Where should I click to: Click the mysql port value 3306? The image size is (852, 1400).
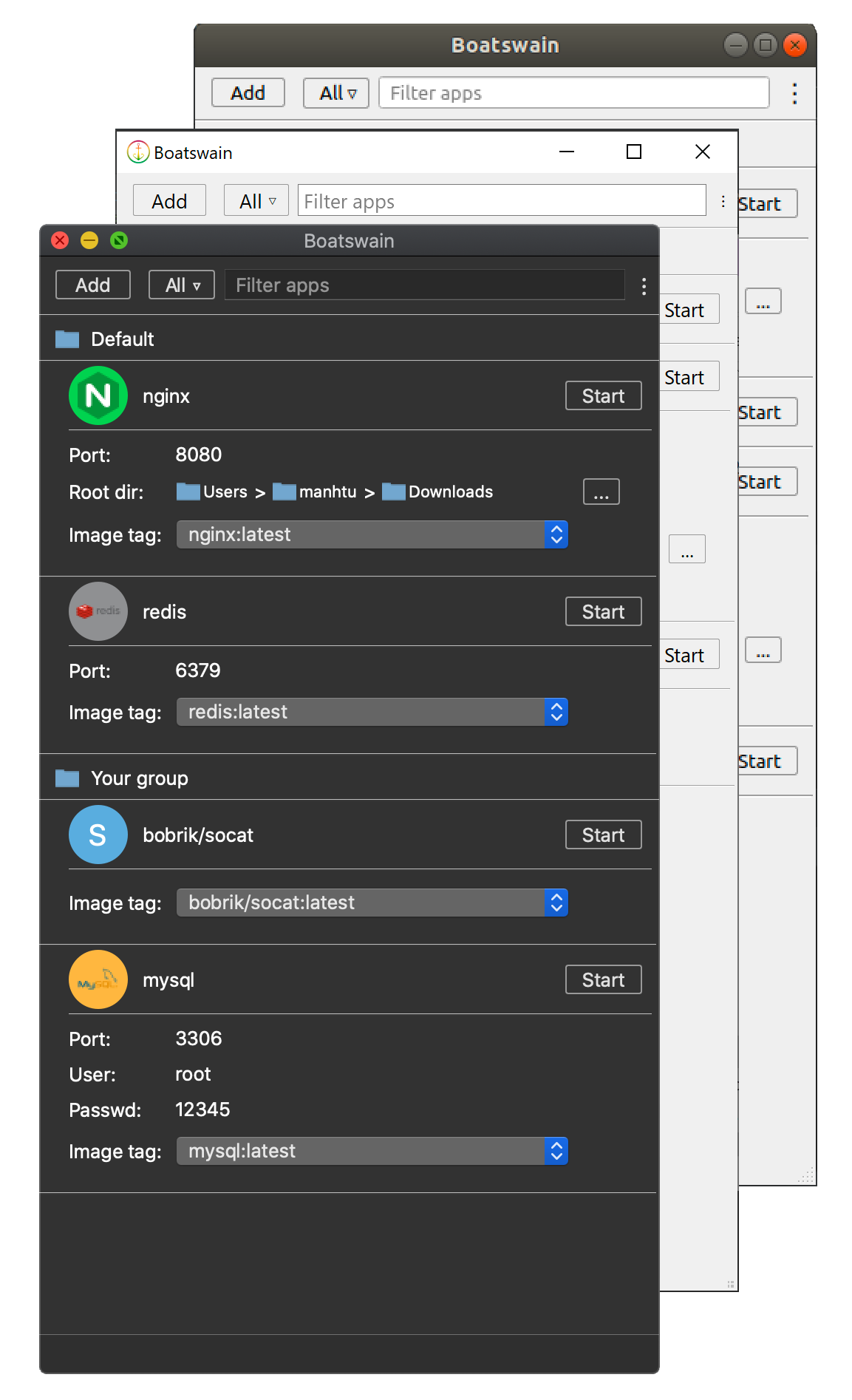(199, 1039)
